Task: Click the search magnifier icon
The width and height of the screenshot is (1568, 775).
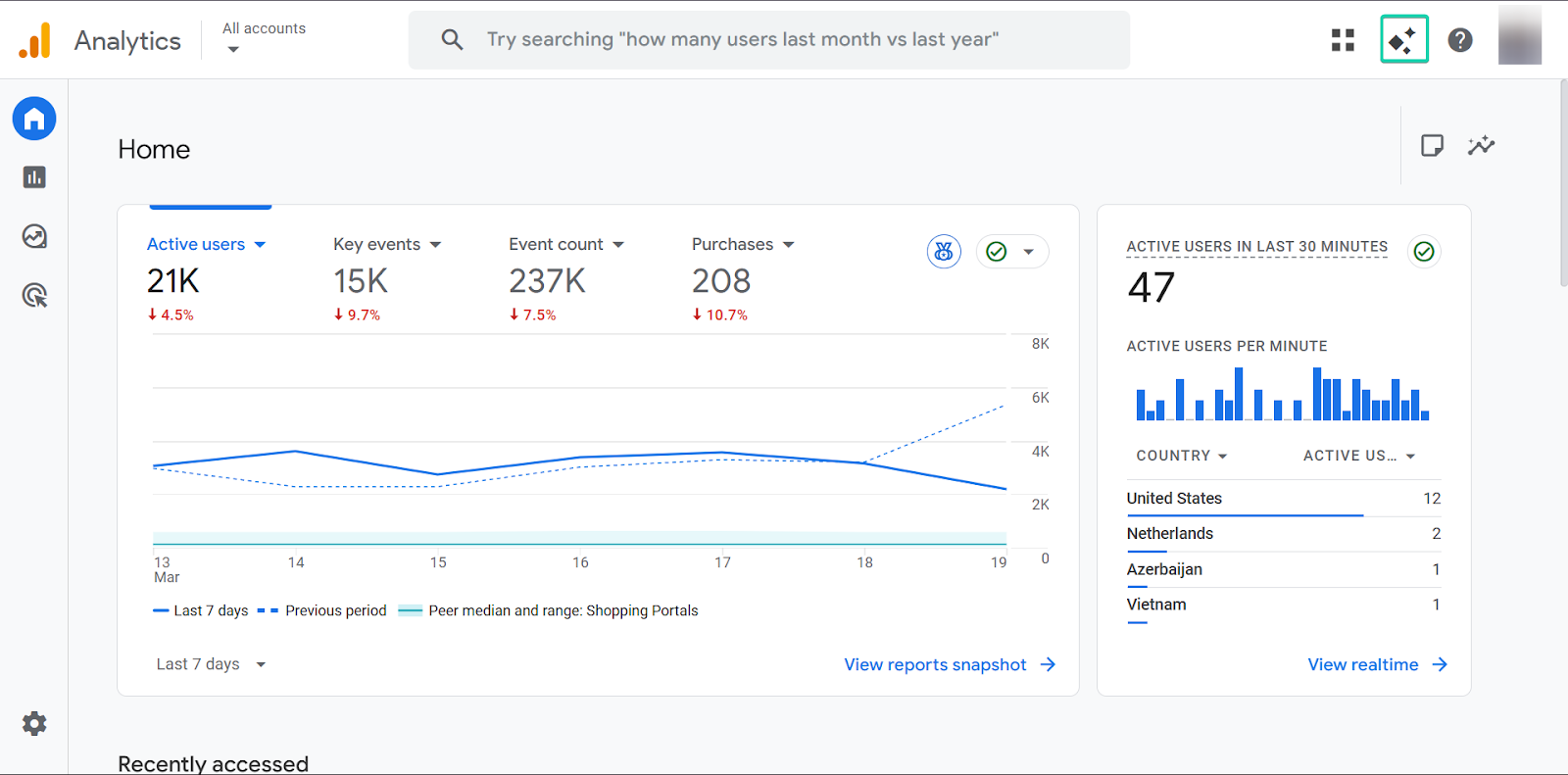Action: click(452, 39)
